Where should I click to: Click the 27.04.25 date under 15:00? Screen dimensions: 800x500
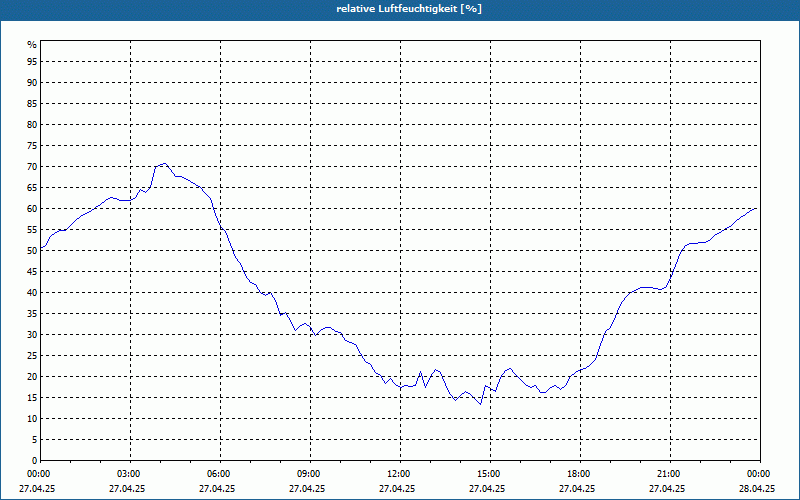(487, 488)
